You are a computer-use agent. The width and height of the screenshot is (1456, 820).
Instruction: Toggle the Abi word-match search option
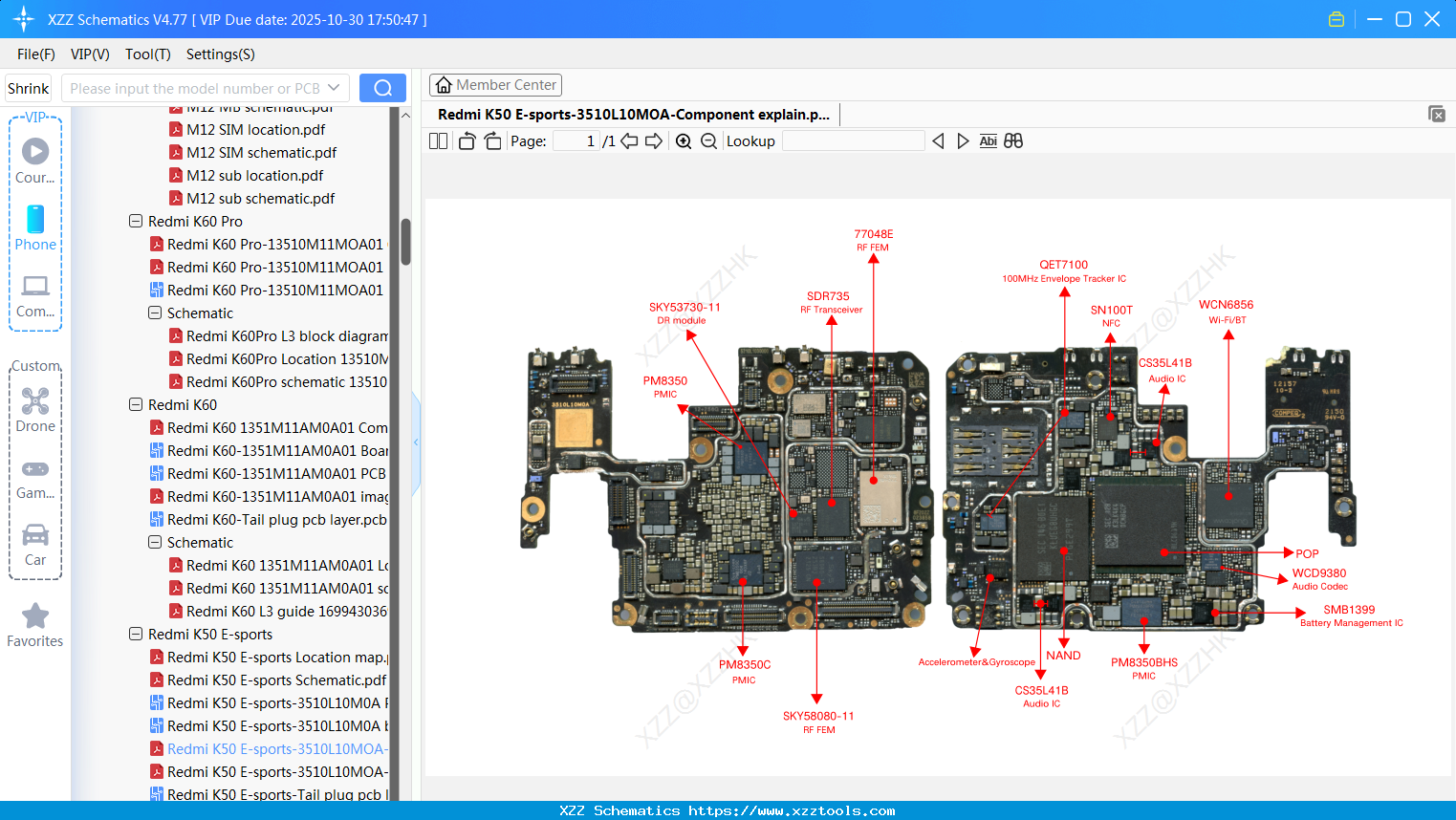point(988,140)
